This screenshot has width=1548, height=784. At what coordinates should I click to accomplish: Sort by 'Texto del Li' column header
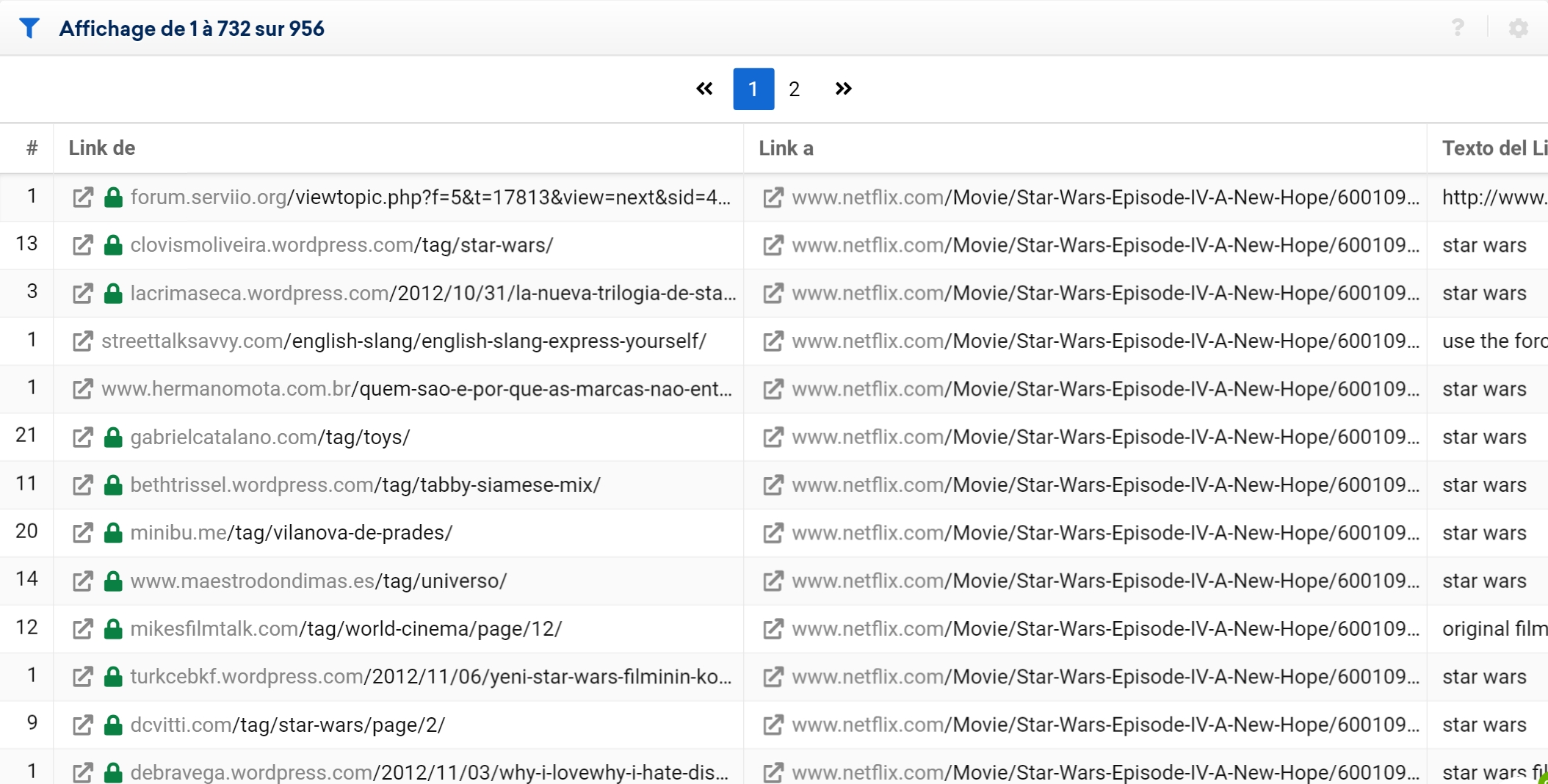(x=1494, y=148)
